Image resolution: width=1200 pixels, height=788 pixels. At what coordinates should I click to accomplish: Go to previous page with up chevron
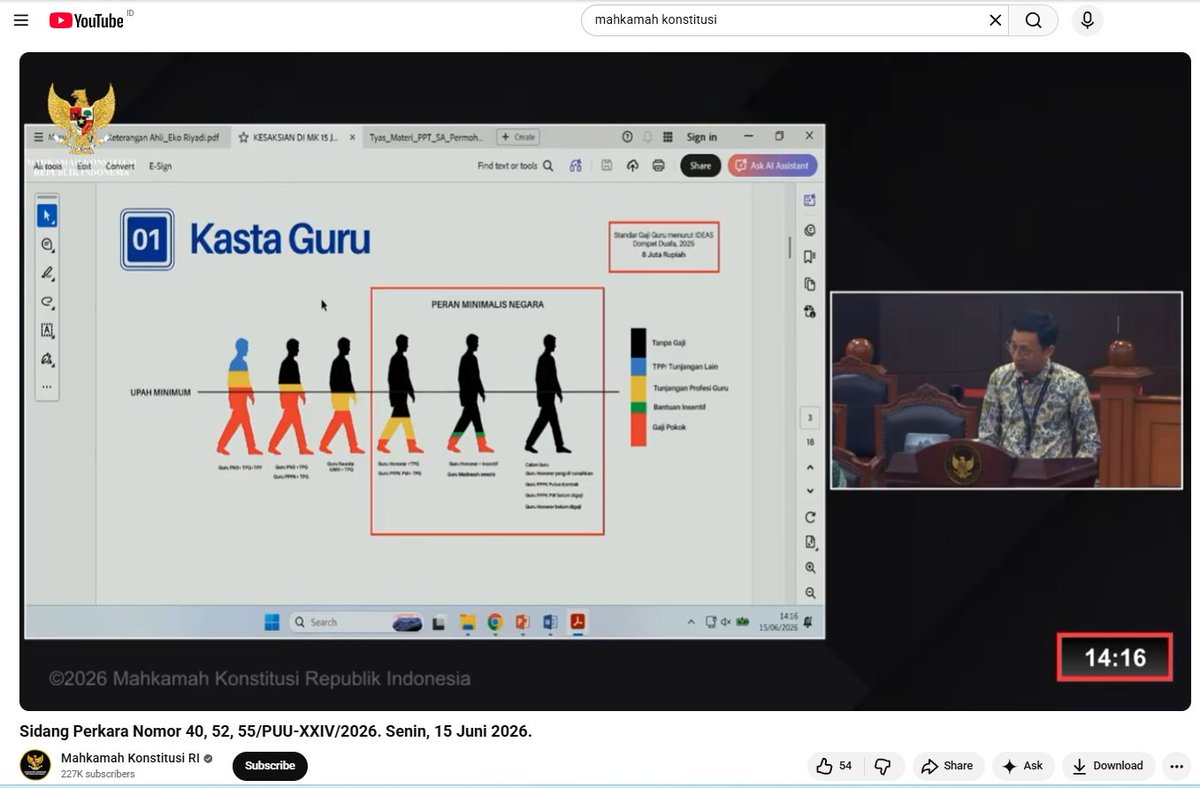coord(810,466)
